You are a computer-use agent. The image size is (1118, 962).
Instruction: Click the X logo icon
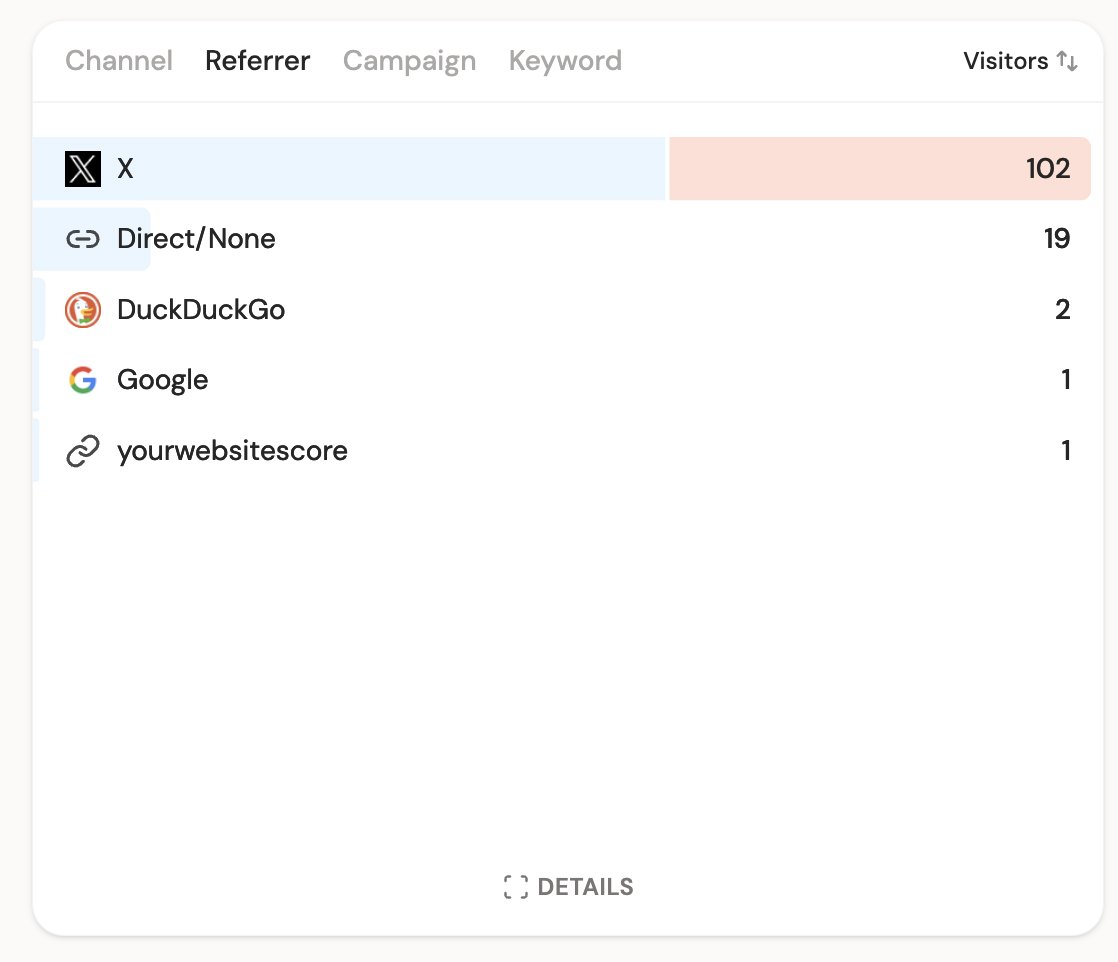(83, 168)
